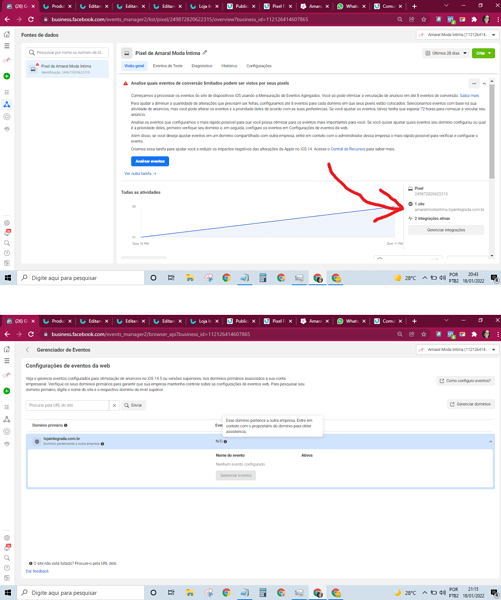Click the Gerenciar integrações button
Screen dimensions: 501x600
click(x=446, y=230)
